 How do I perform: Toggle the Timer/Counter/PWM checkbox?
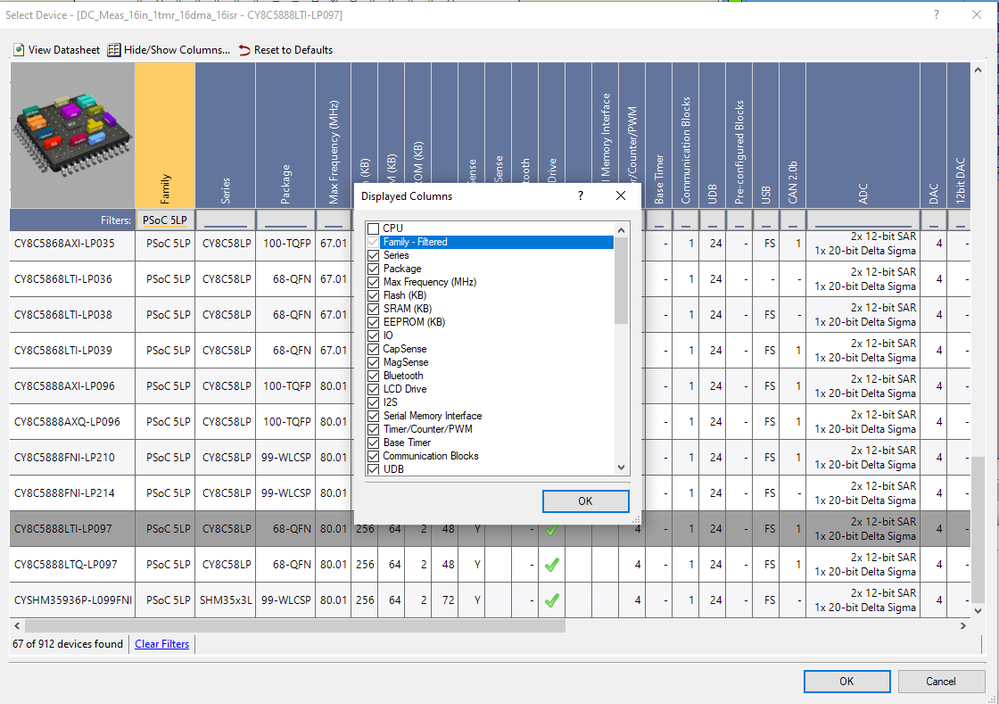[x=373, y=429]
